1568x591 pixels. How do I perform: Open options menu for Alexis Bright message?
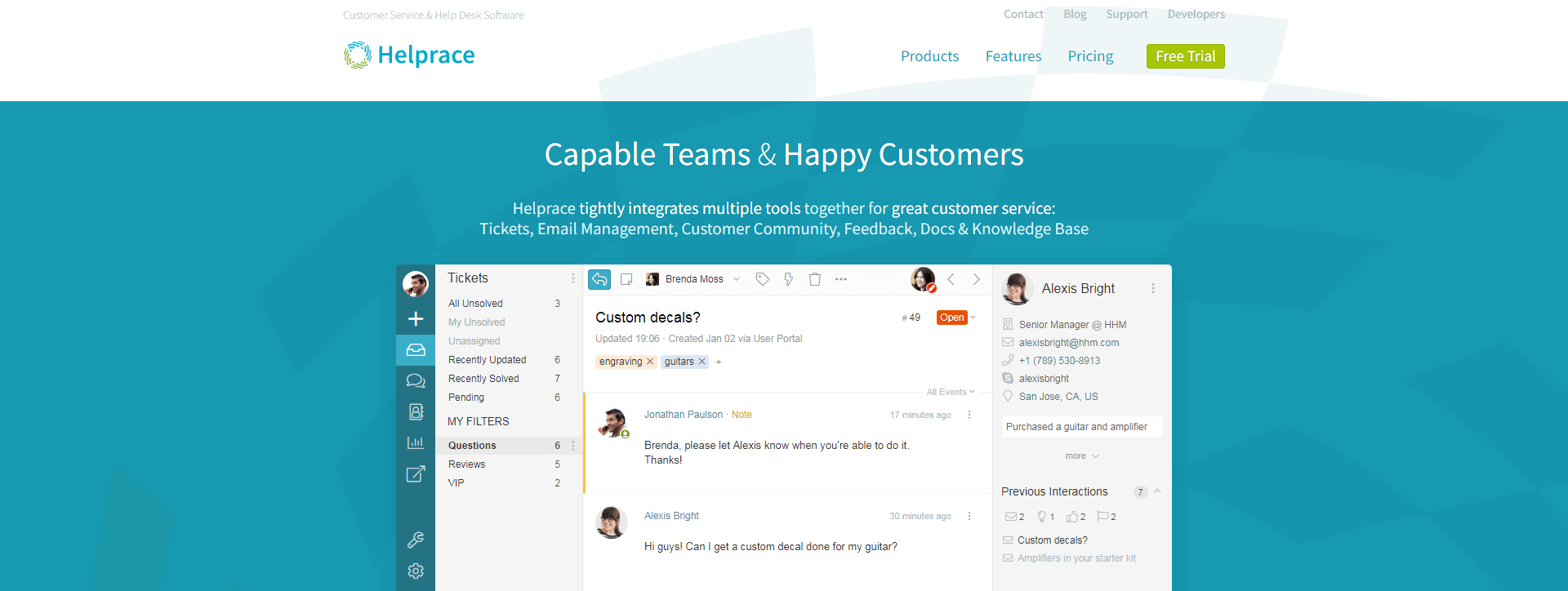click(969, 516)
